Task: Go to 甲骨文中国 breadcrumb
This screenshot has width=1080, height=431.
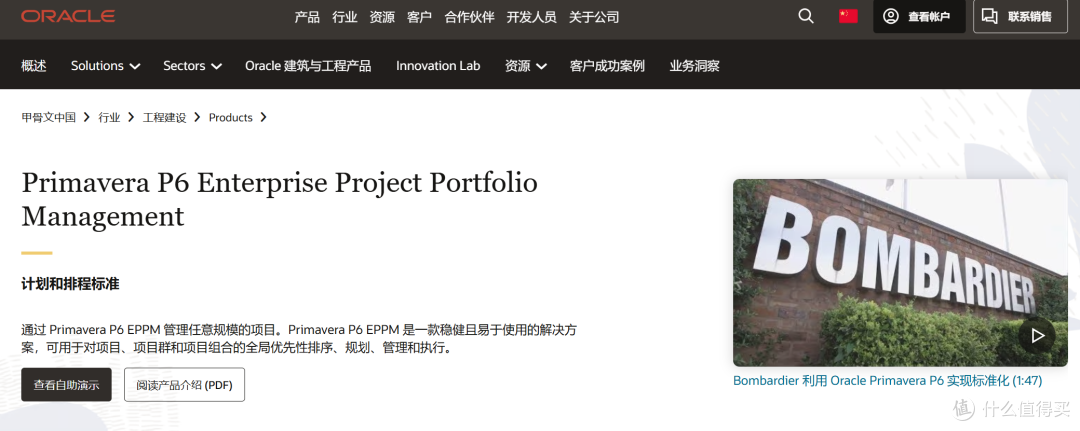Action: (48, 118)
